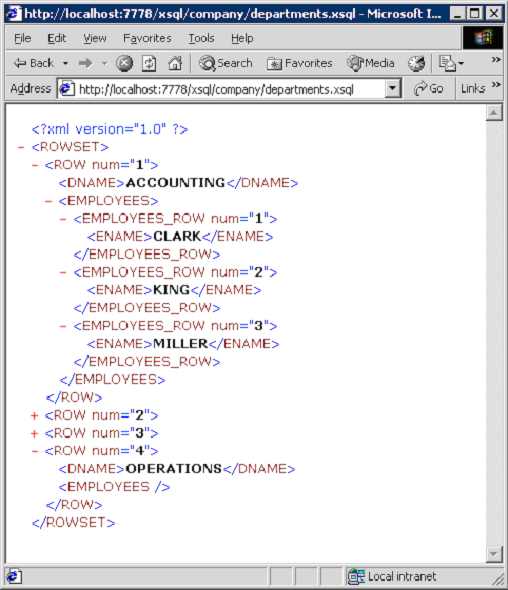Collapse EMPLOYEES_ROW num="1" node
Viewport: 508px width, 590px height.
click(x=63, y=219)
